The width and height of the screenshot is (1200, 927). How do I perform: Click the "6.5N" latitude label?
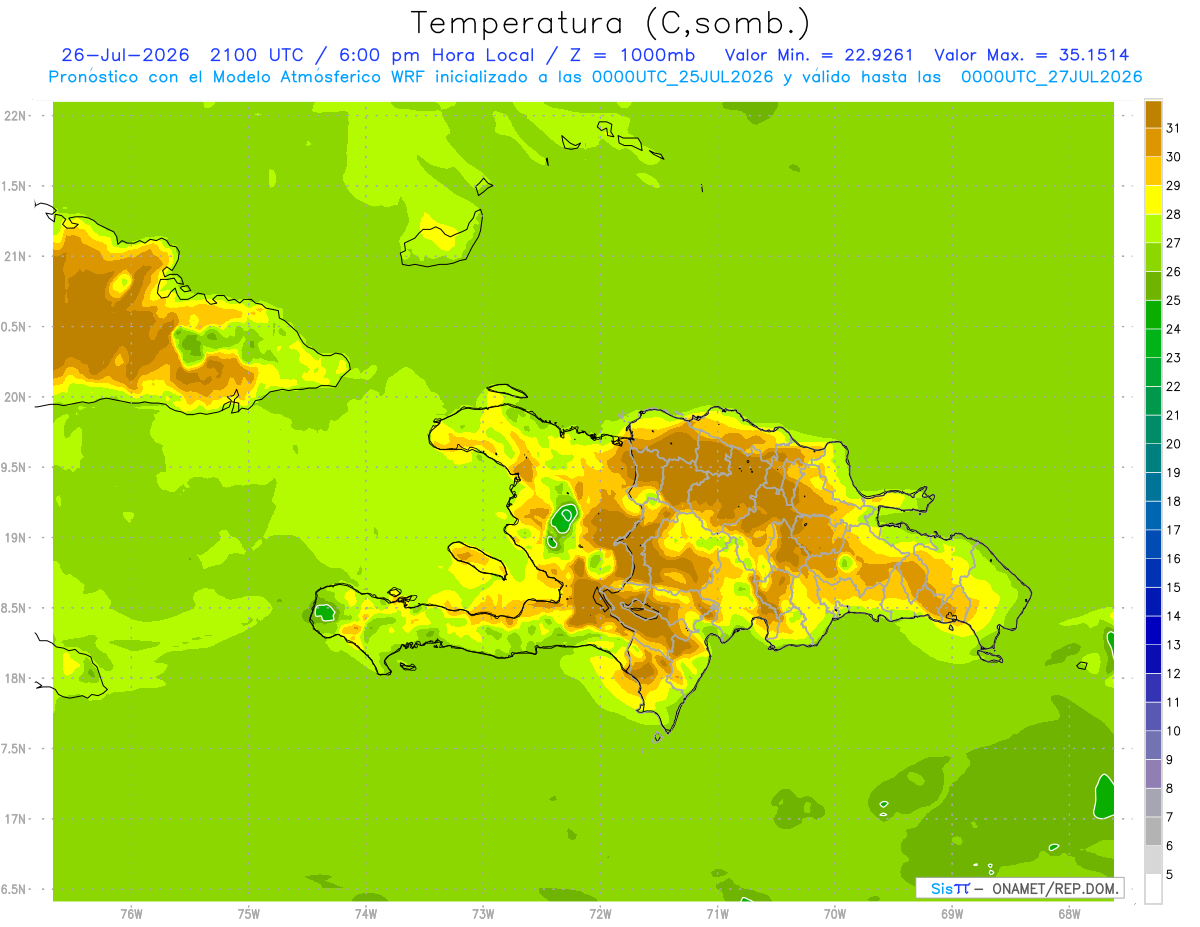point(15,889)
